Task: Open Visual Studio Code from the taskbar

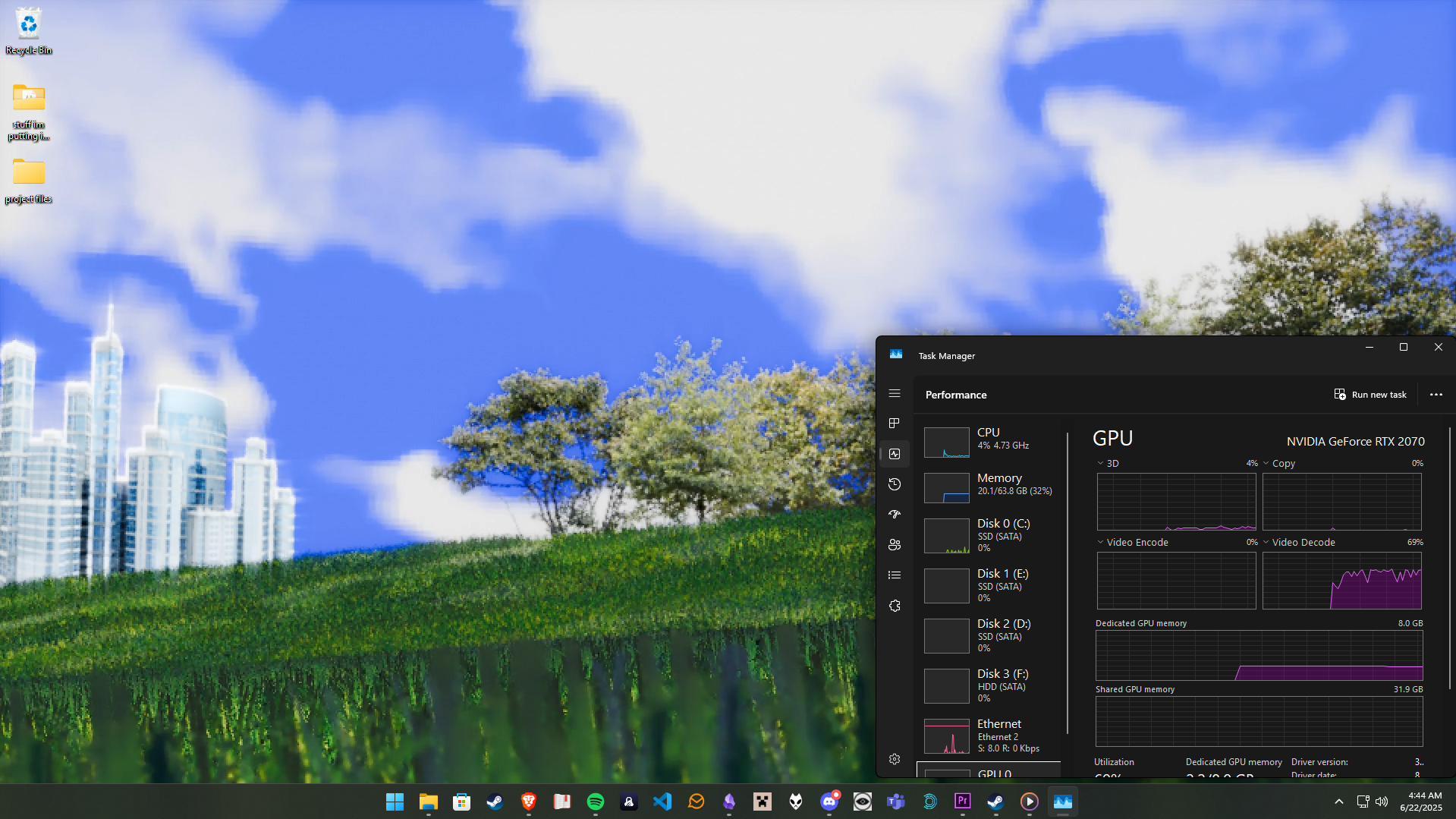Action: [662, 802]
